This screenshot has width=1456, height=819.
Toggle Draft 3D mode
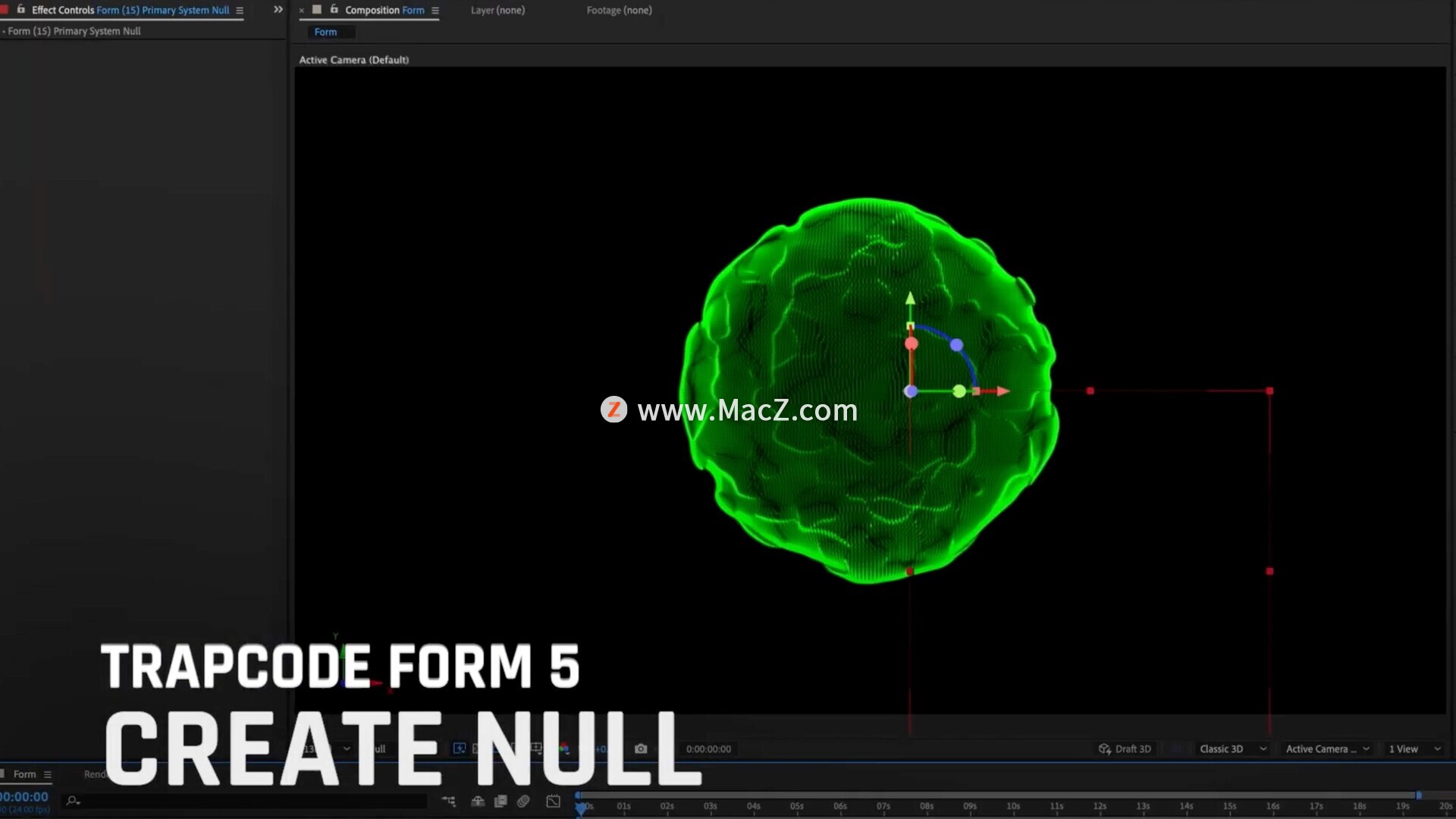click(x=1125, y=749)
